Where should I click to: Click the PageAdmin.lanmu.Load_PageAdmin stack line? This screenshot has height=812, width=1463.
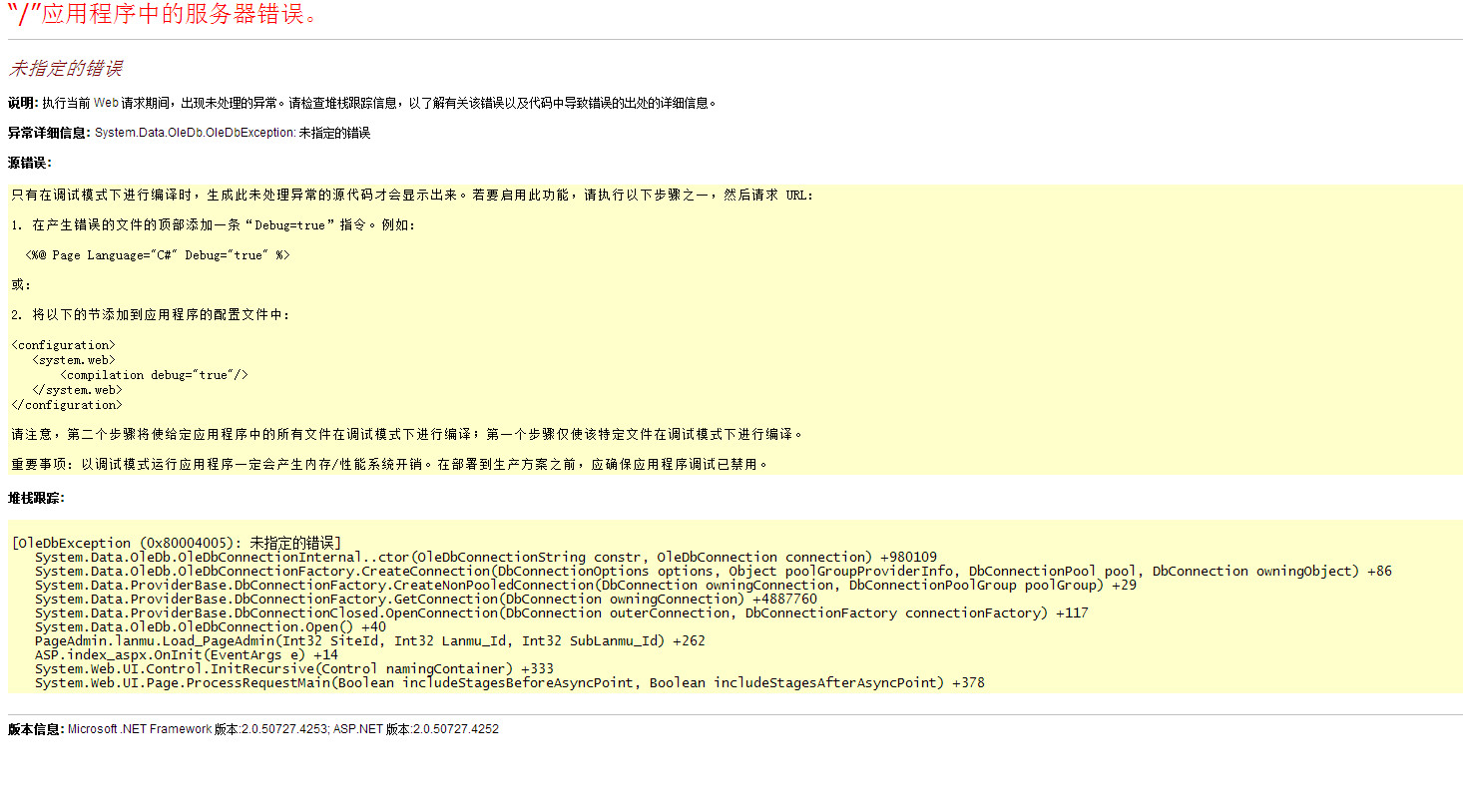(369, 641)
